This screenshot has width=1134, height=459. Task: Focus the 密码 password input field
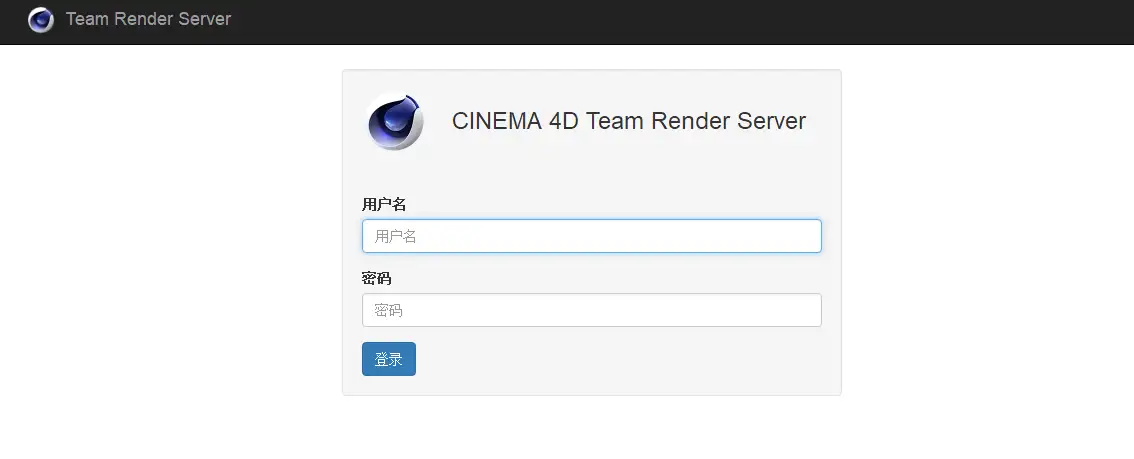[x=591, y=310]
